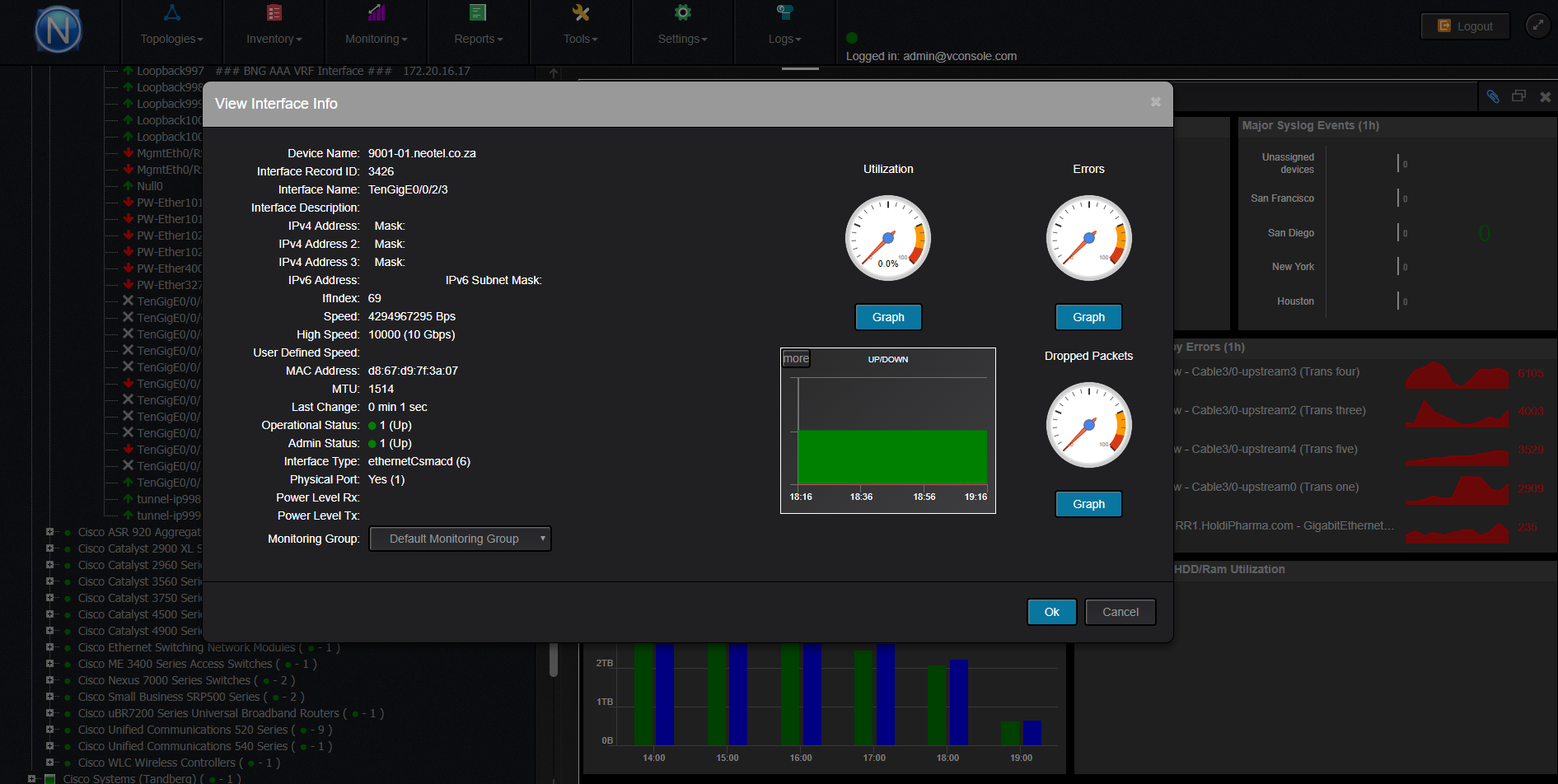Expand Cisco Systems (Tandberg) tree node

point(31,778)
